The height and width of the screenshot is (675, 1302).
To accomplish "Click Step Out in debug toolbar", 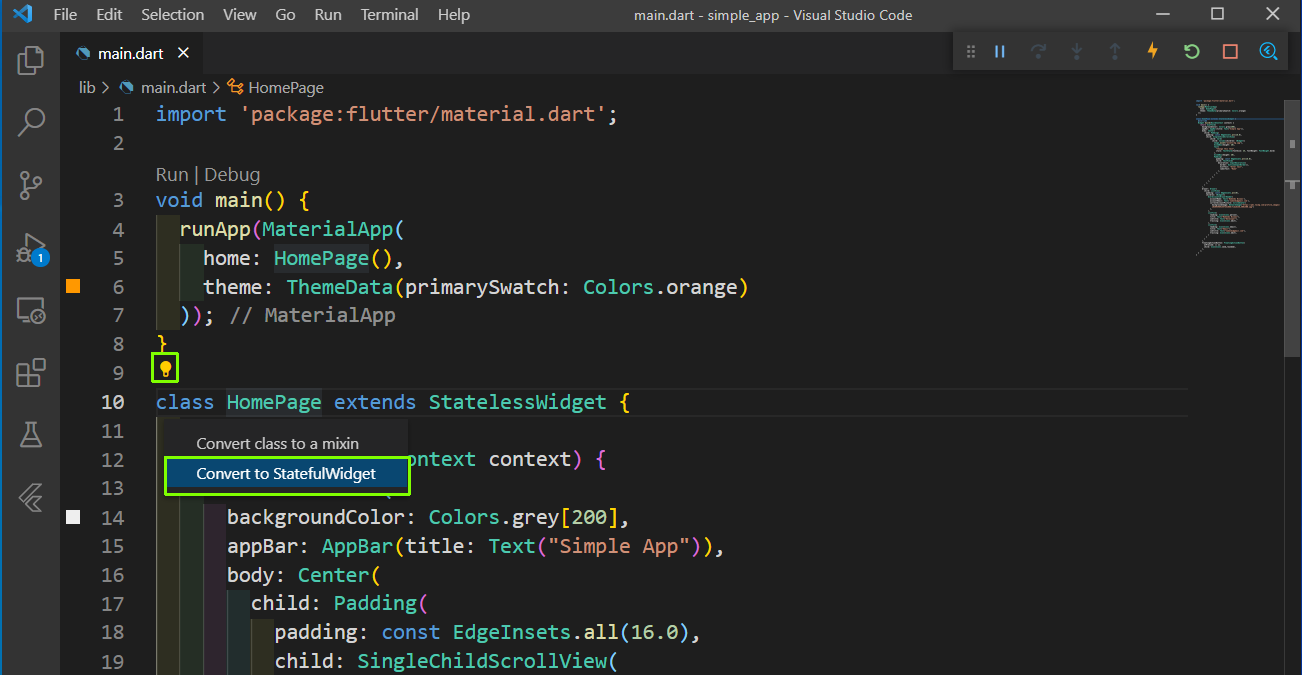I will (1115, 52).
